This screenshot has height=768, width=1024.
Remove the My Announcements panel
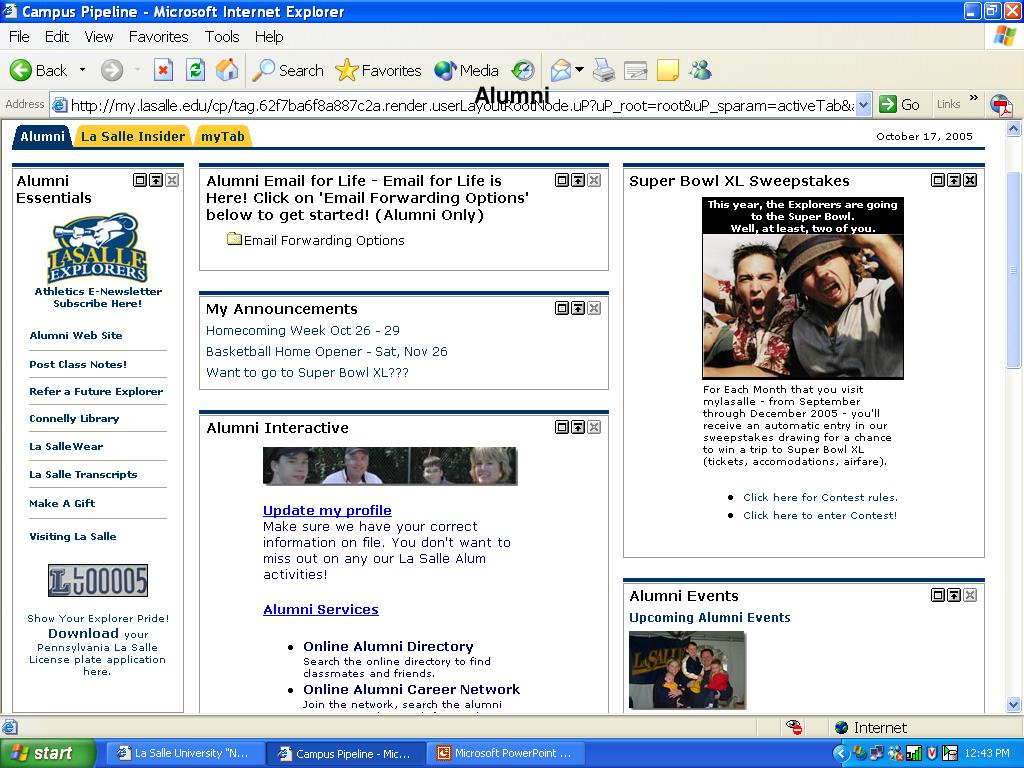click(594, 308)
